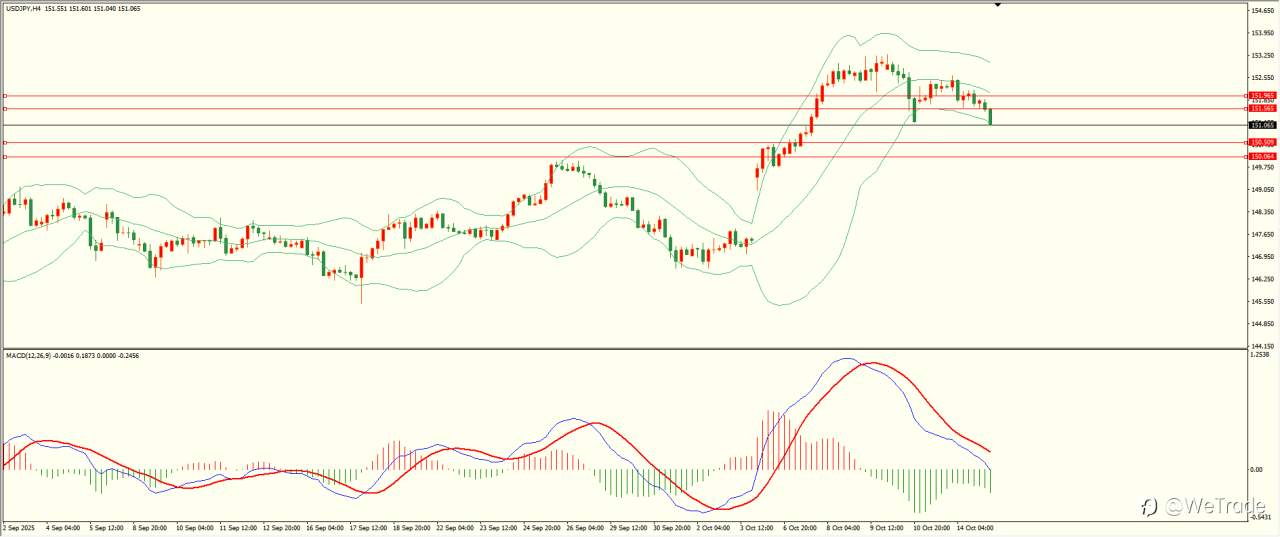Viewport: 1280px width, 537px height.
Task: Click the 1.2538 MACD scale value
Action: point(1260,355)
